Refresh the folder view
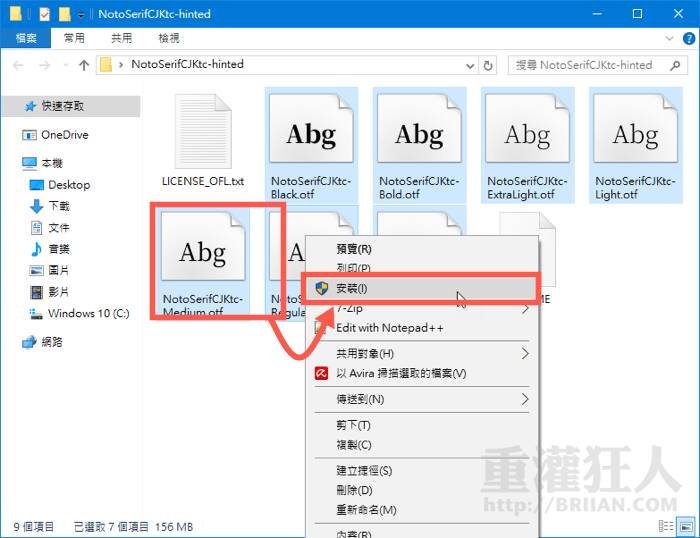The height and width of the screenshot is (538, 700). (x=488, y=66)
